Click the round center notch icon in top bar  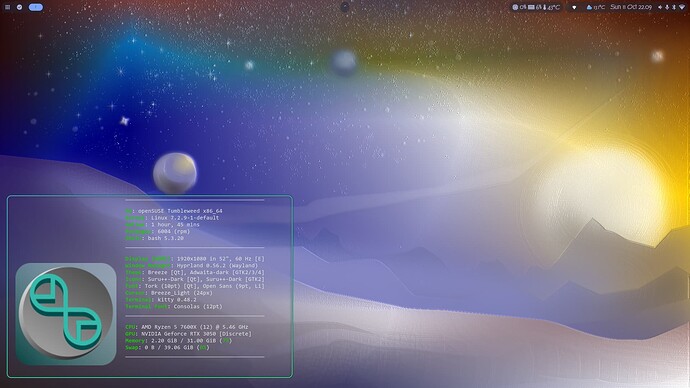click(x=345, y=7)
